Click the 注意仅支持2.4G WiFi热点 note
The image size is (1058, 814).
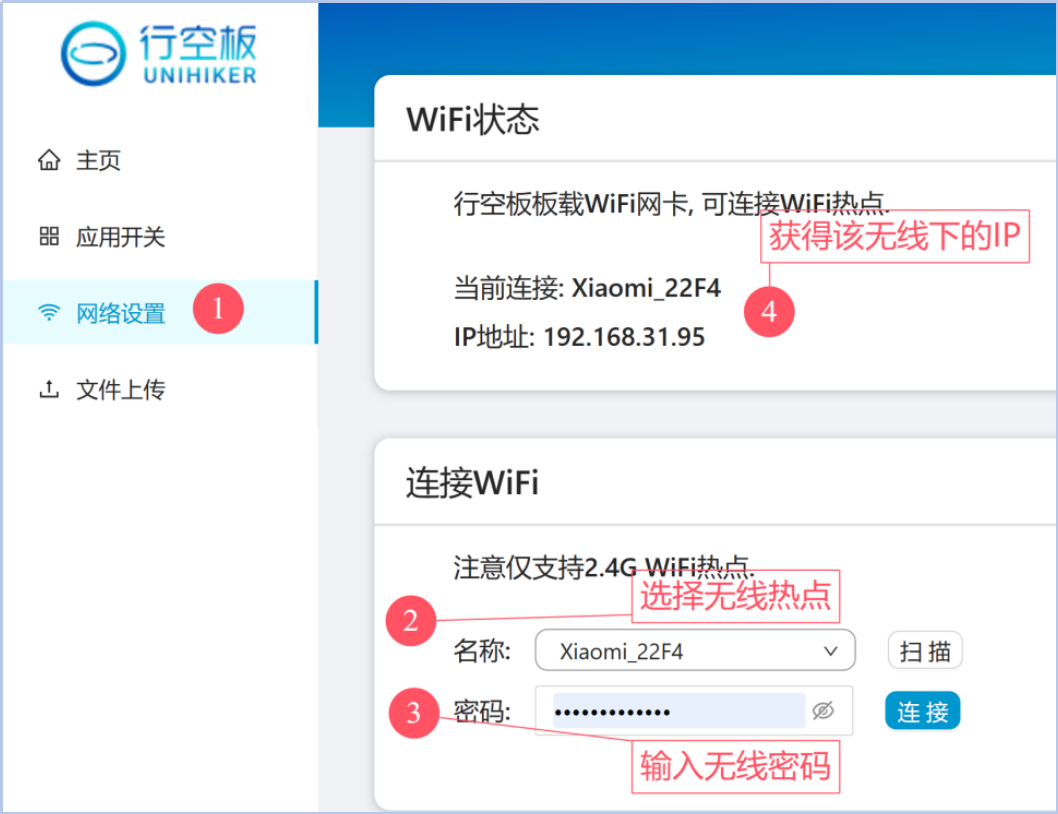[604, 567]
